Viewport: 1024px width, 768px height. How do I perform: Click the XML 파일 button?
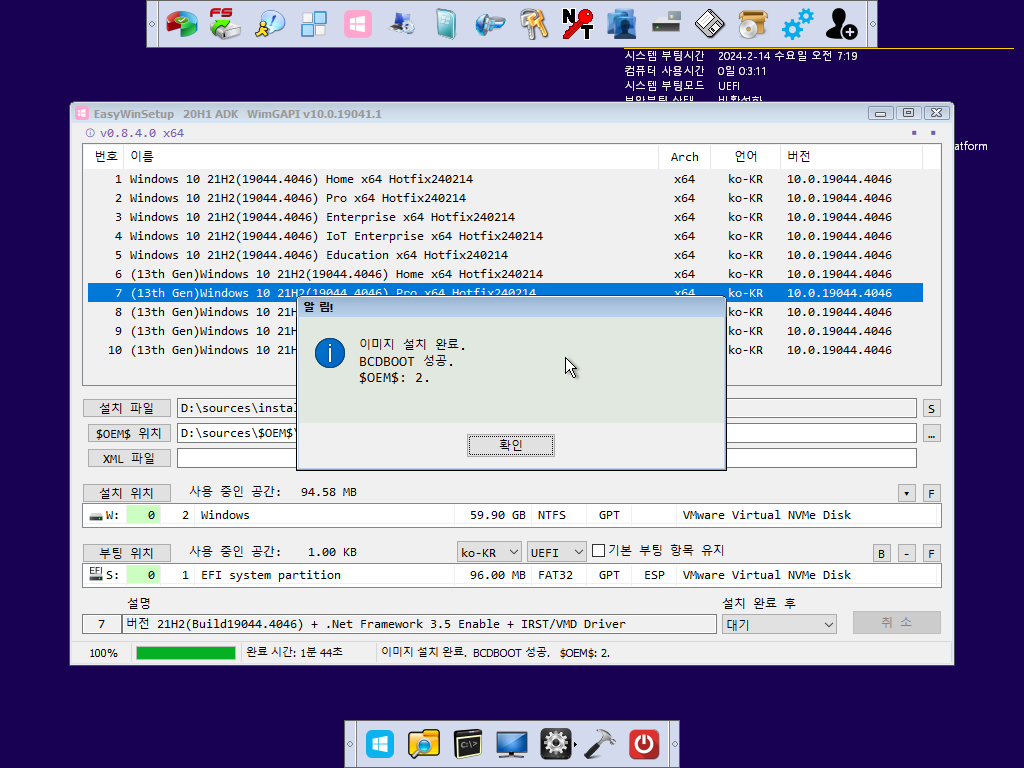129,458
